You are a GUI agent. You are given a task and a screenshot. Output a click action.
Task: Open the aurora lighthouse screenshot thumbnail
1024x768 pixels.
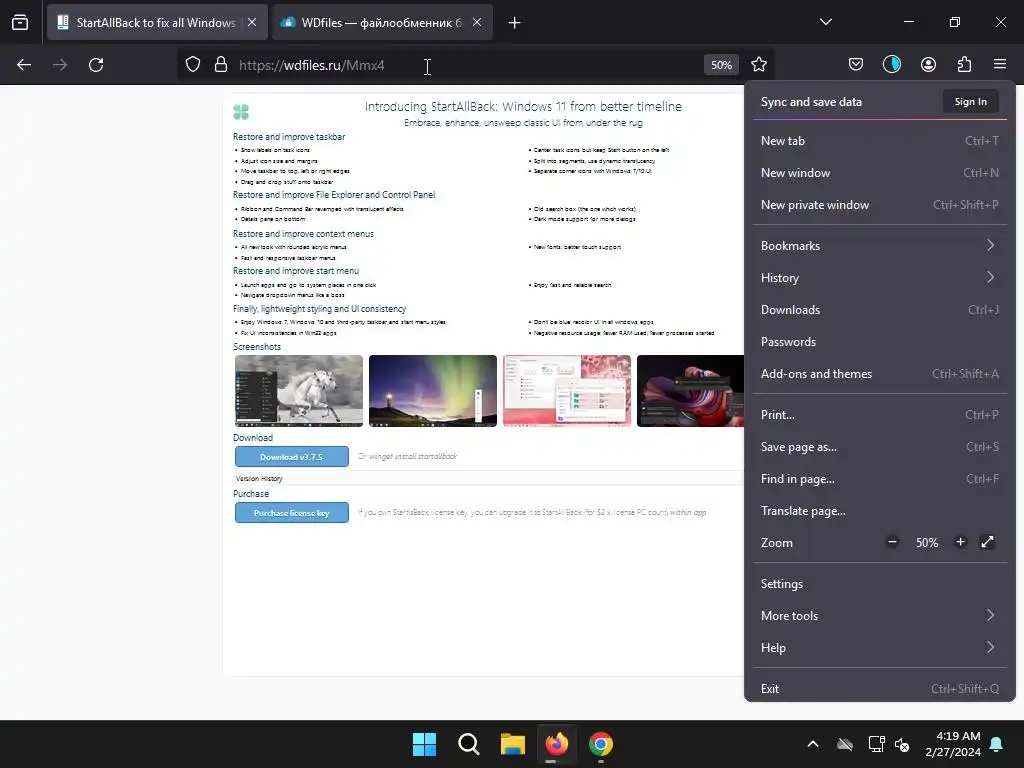coord(433,391)
